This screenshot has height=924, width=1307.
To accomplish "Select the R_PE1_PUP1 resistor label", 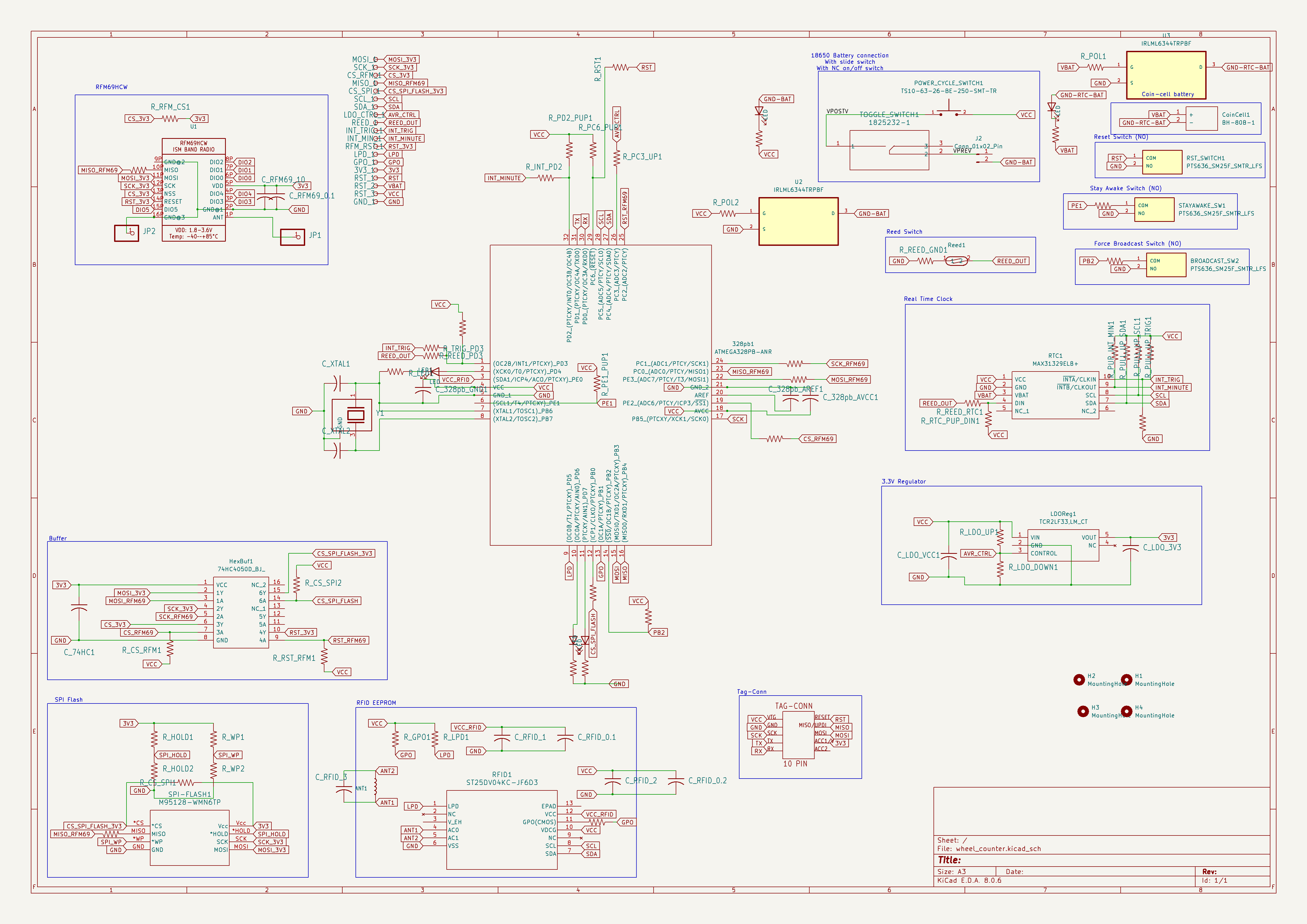I will (605, 374).
